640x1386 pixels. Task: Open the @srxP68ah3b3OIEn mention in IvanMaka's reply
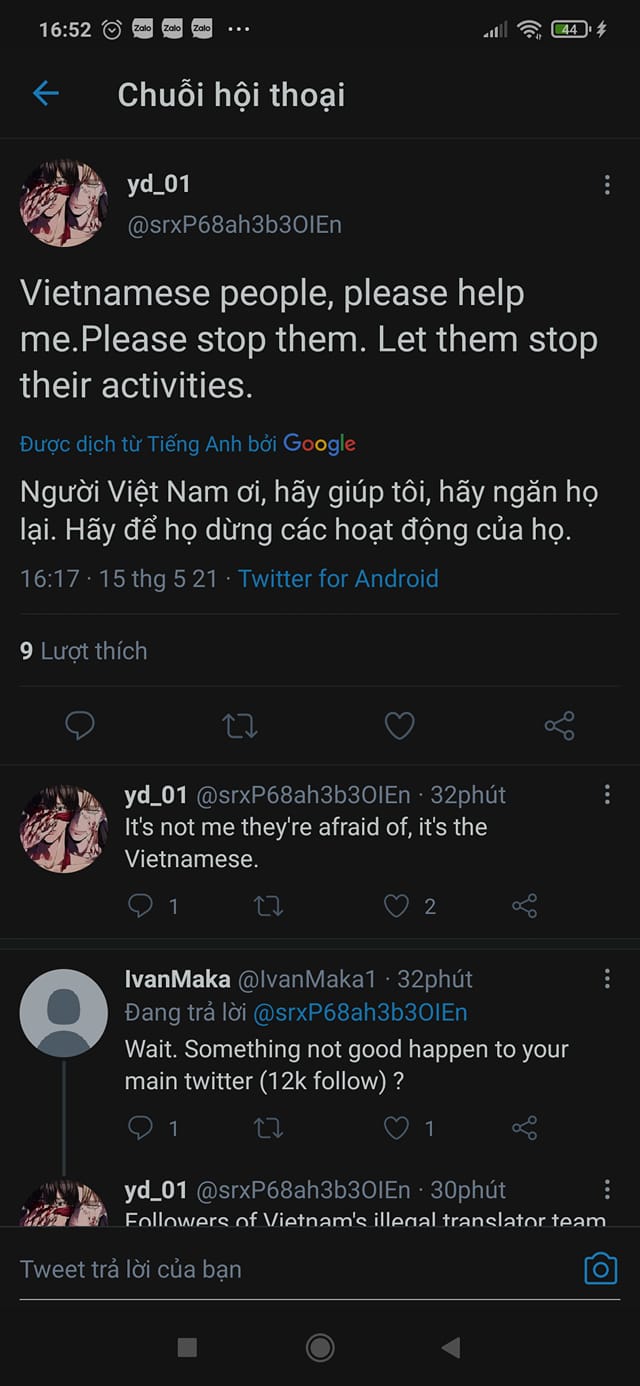click(360, 1013)
